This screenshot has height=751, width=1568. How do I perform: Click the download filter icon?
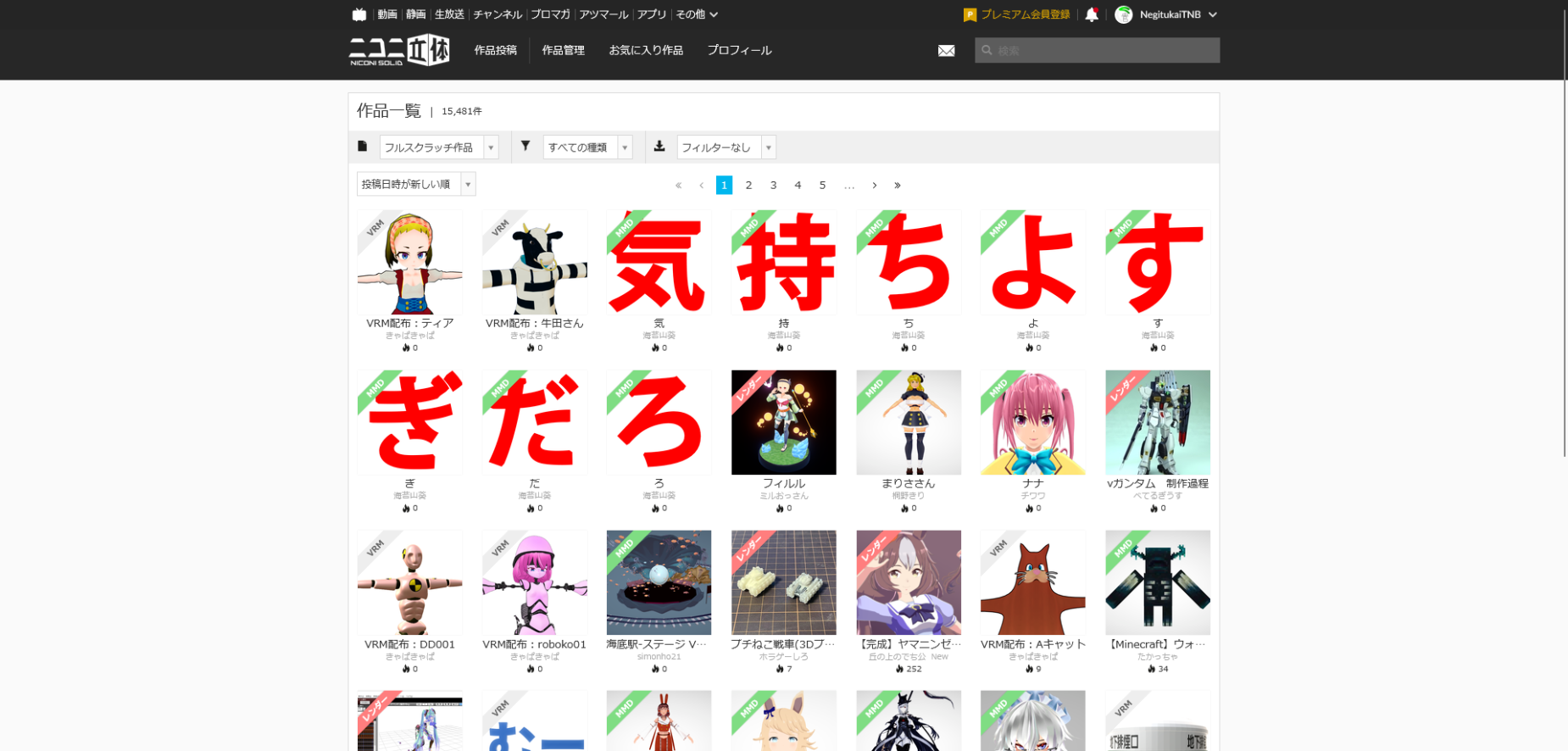[x=659, y=146]
